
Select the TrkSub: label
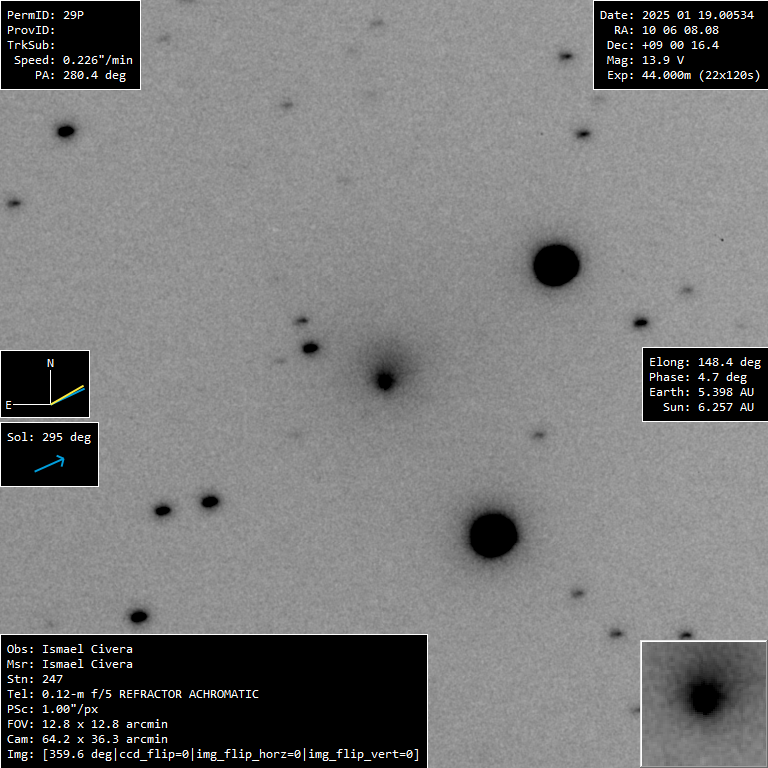[31, 45]
